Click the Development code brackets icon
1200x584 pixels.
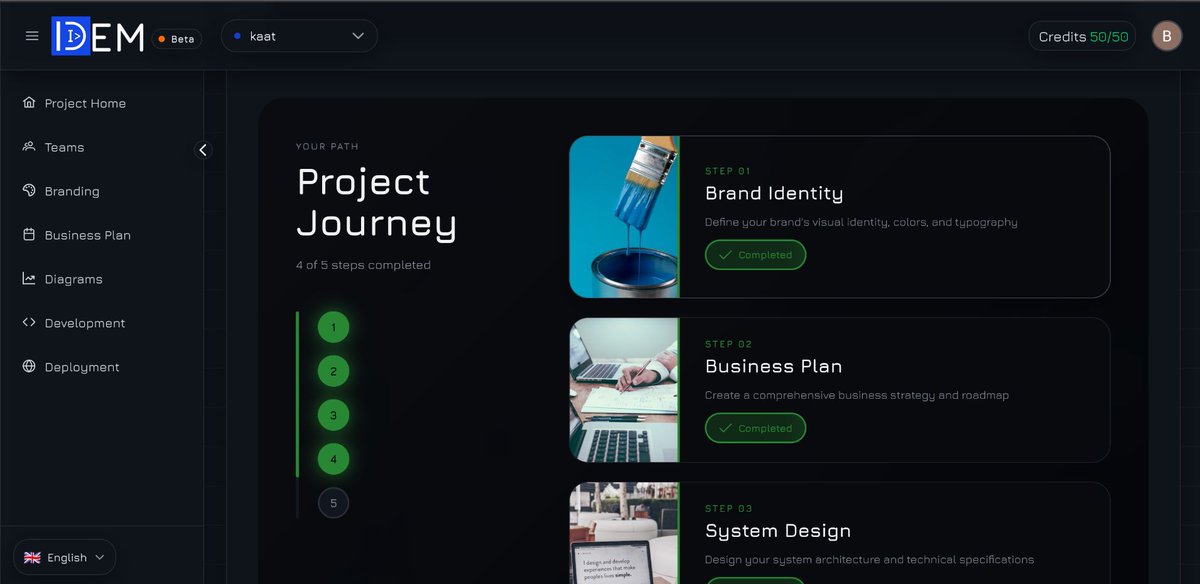pyautogui.click(x=29, y=323)
